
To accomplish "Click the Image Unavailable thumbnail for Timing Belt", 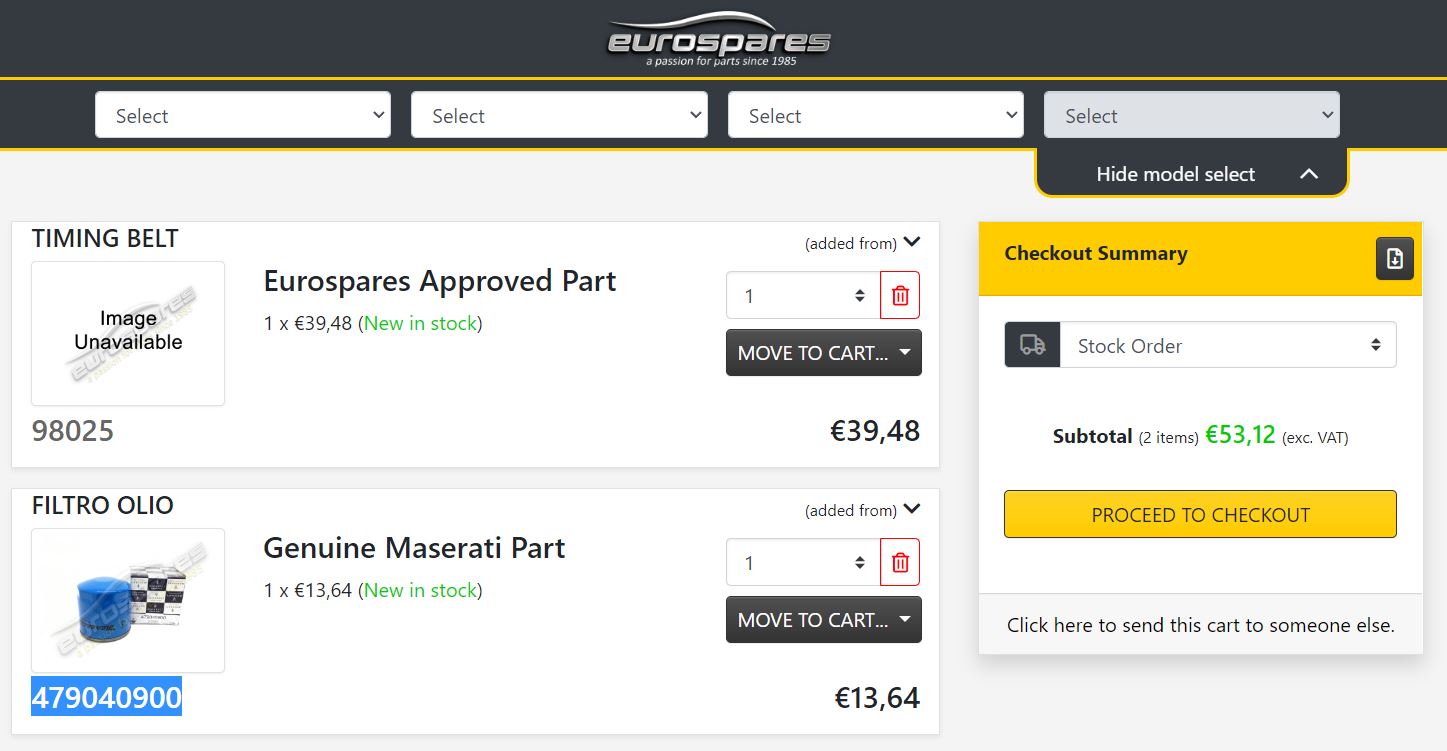I will coord(128,333).
